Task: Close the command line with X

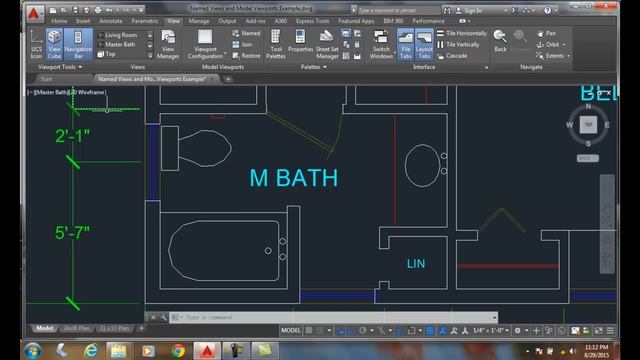Action: pyautogui.click(x=153, y=317)
